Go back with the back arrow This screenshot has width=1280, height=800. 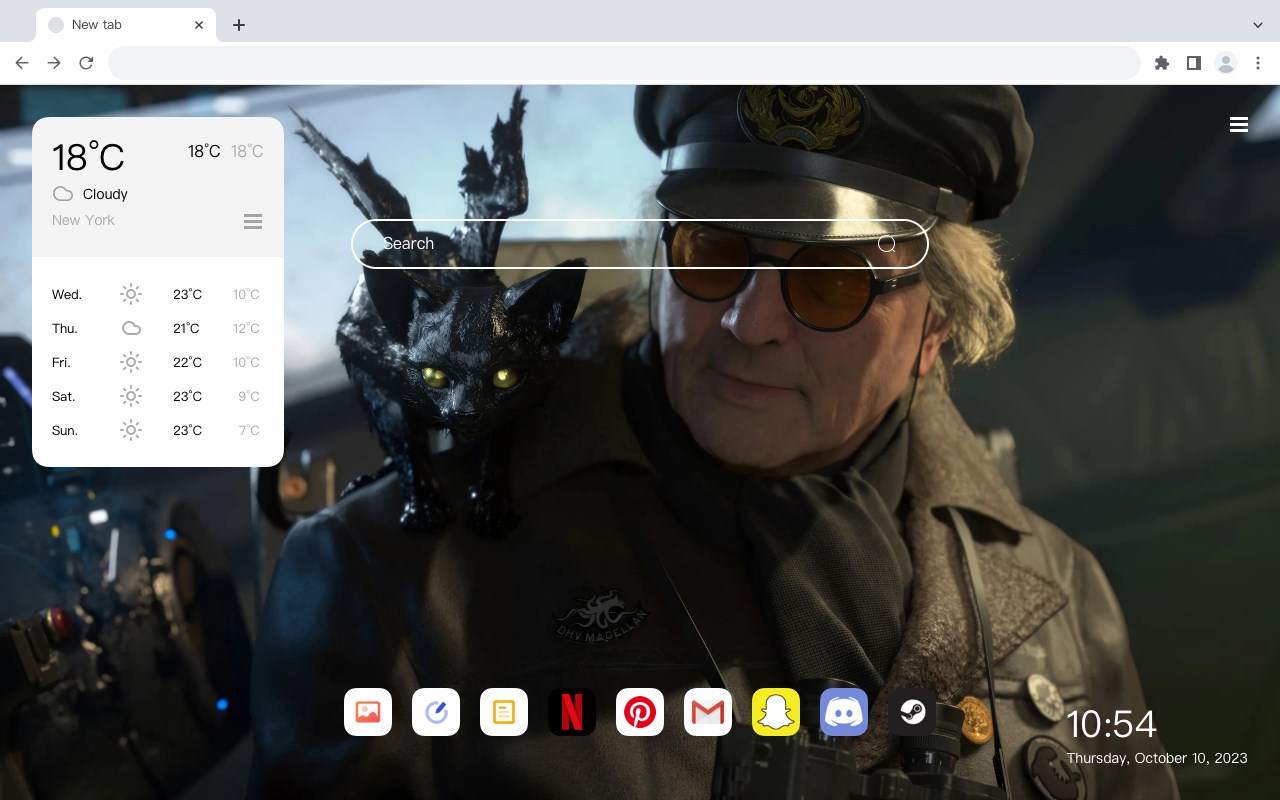click(x=22, y=63)
